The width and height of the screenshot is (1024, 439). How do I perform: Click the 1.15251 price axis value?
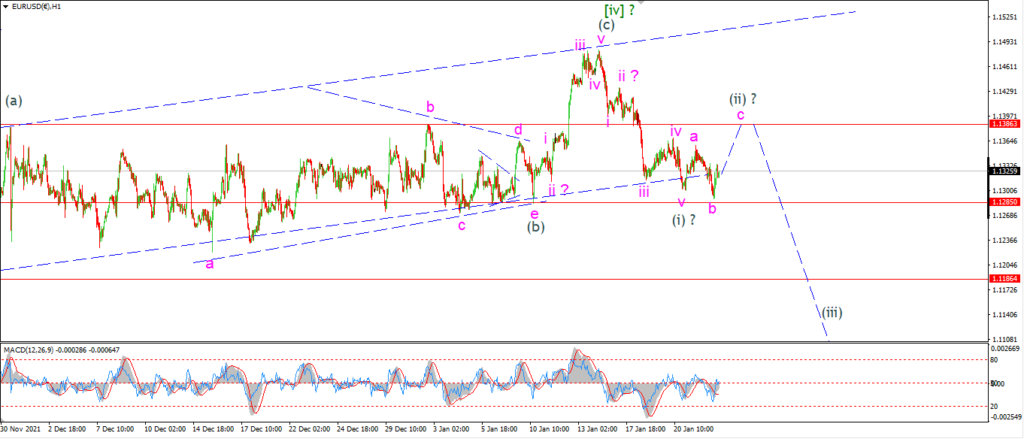coord(1004,16)
